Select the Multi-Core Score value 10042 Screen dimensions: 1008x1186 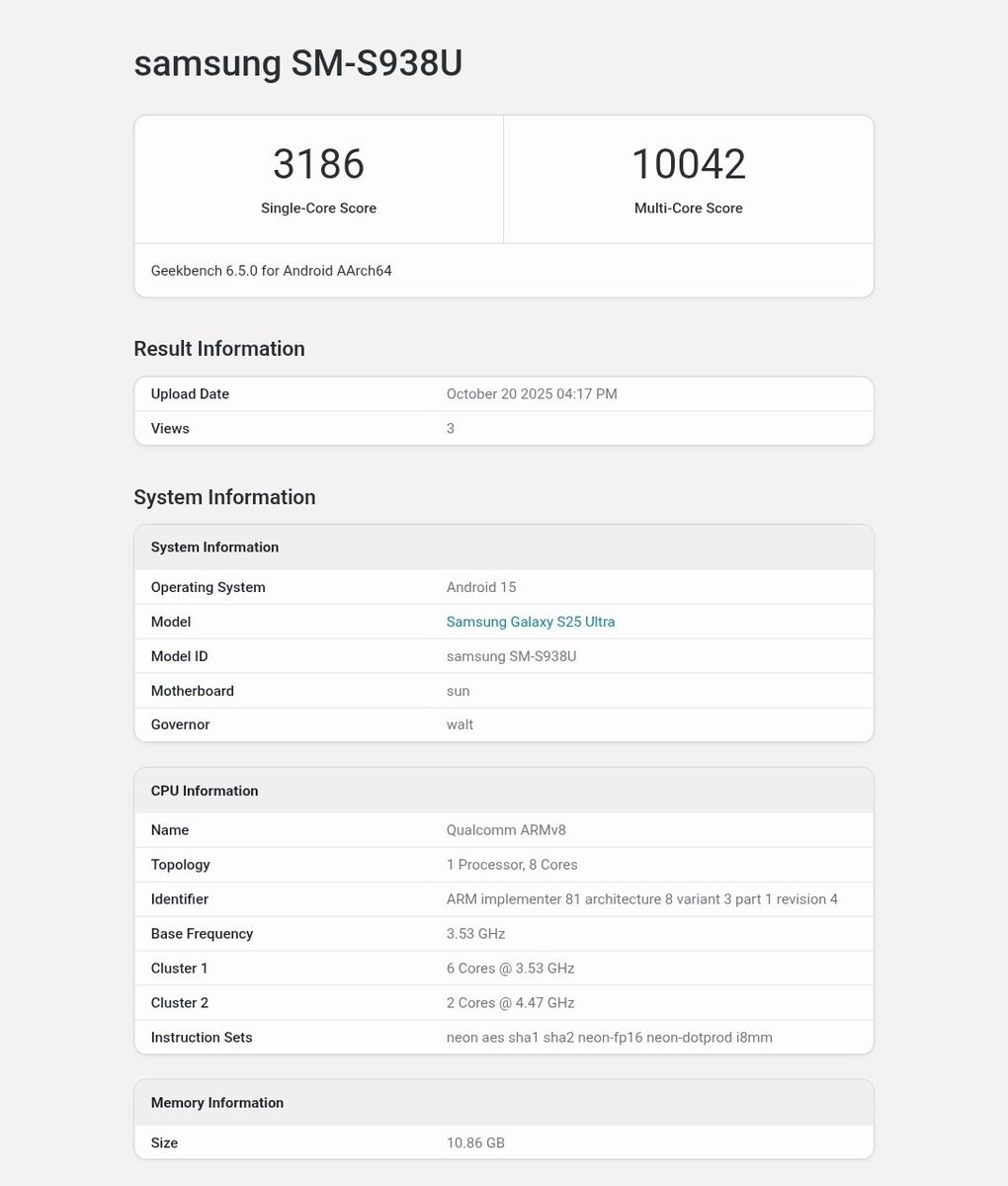(x=688, y=163)
